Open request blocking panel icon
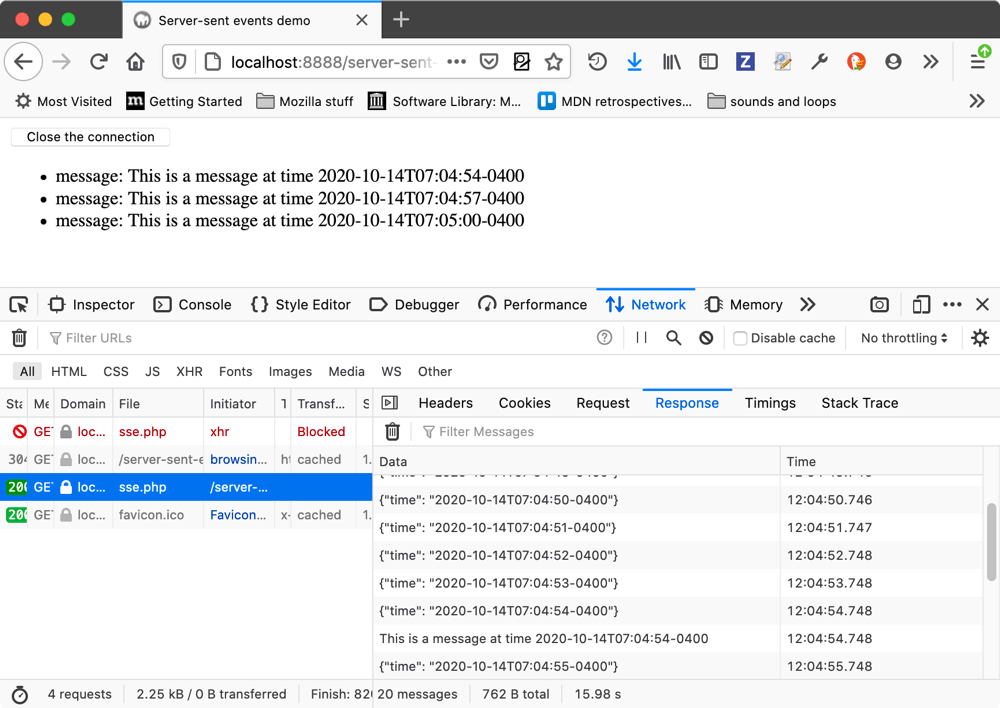 (706, 338)
